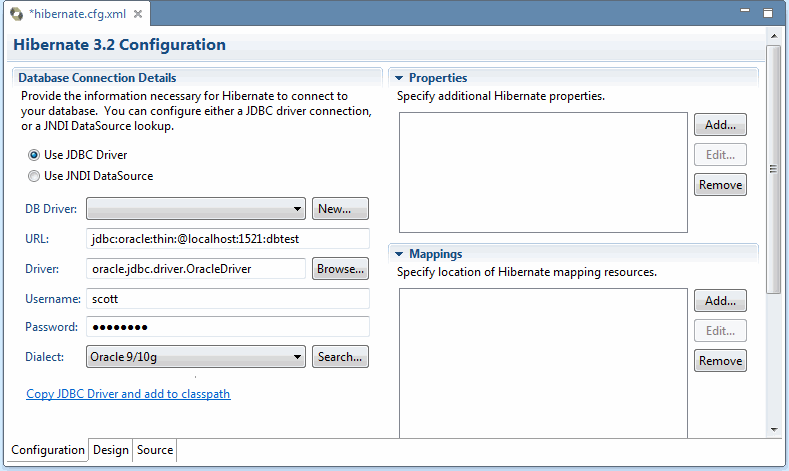
Task: Click Remove in Mappings section
Action: [x=720, y=361]
